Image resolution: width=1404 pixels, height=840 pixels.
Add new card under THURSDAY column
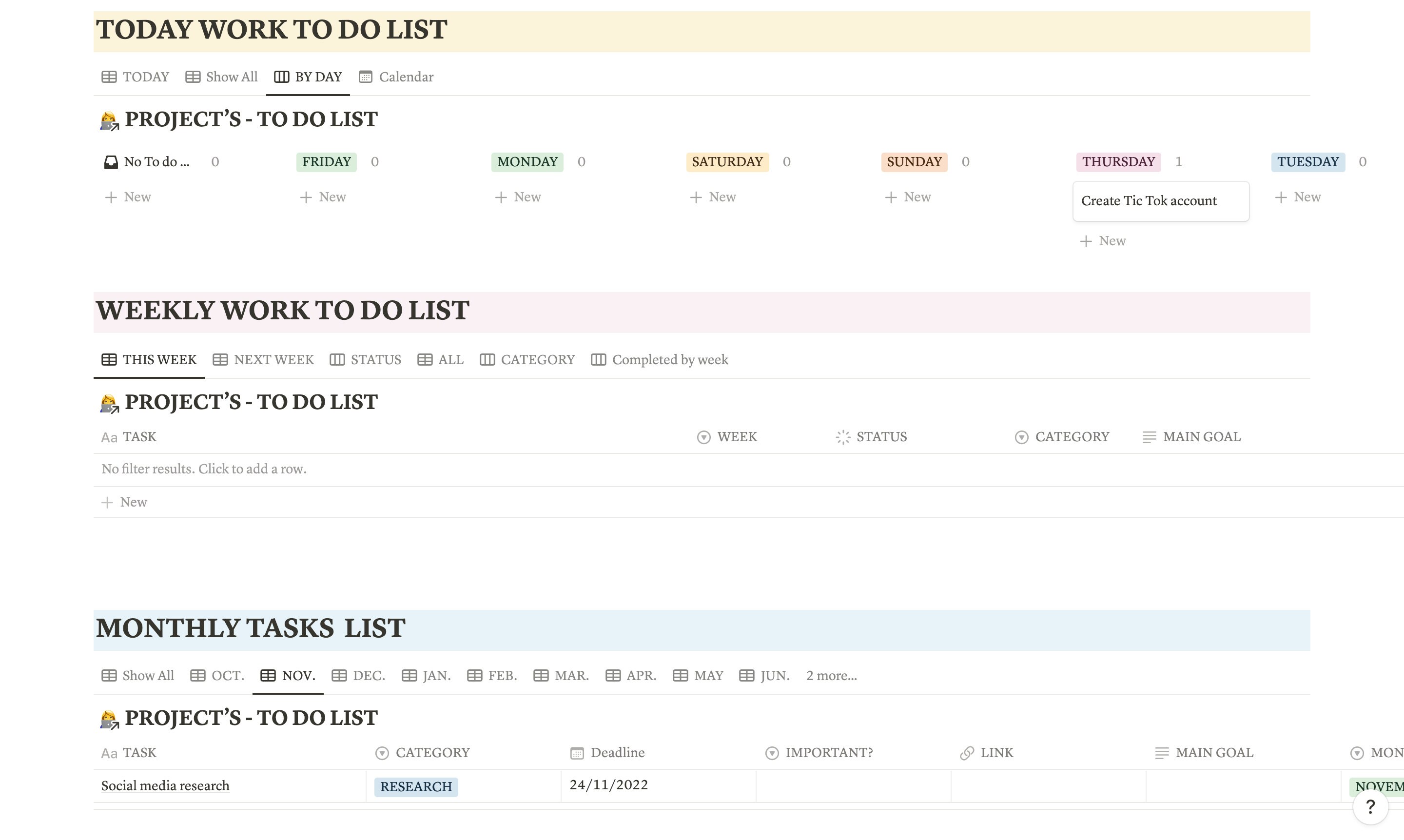pyautogui.click(x=1103, y=241)
